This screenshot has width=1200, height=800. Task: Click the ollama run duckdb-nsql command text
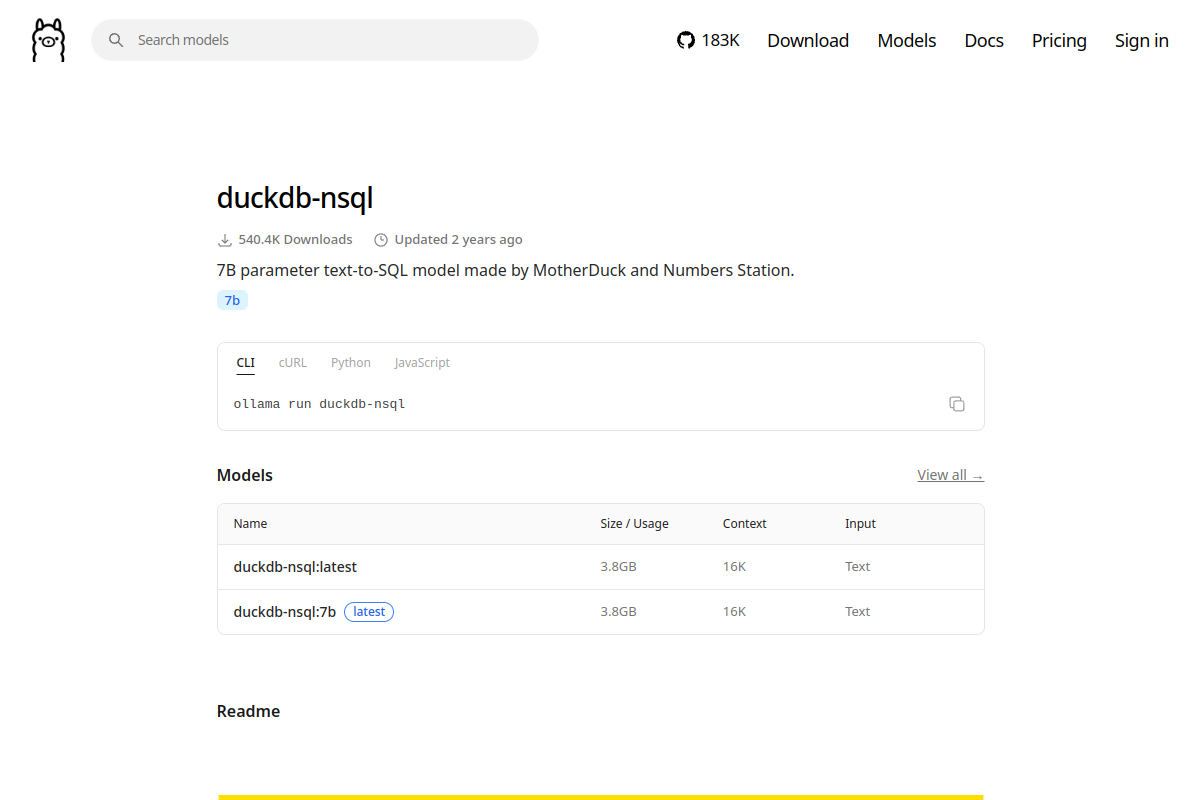click(319, 404)
